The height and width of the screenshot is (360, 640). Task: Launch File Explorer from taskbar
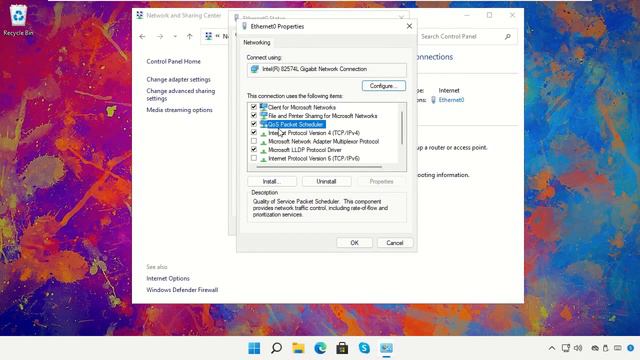pyautogui.click(x=298, y=348)
